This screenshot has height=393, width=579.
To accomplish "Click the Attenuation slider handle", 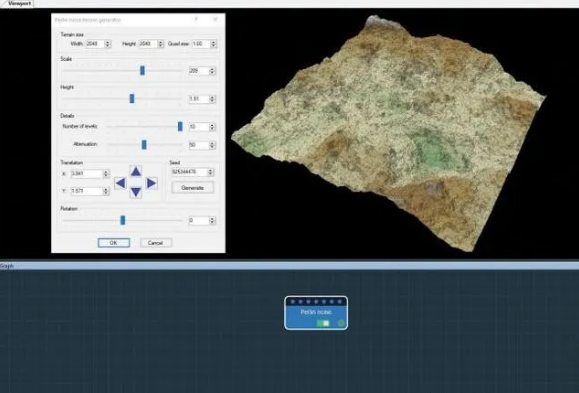I will (x=144, y=144).
